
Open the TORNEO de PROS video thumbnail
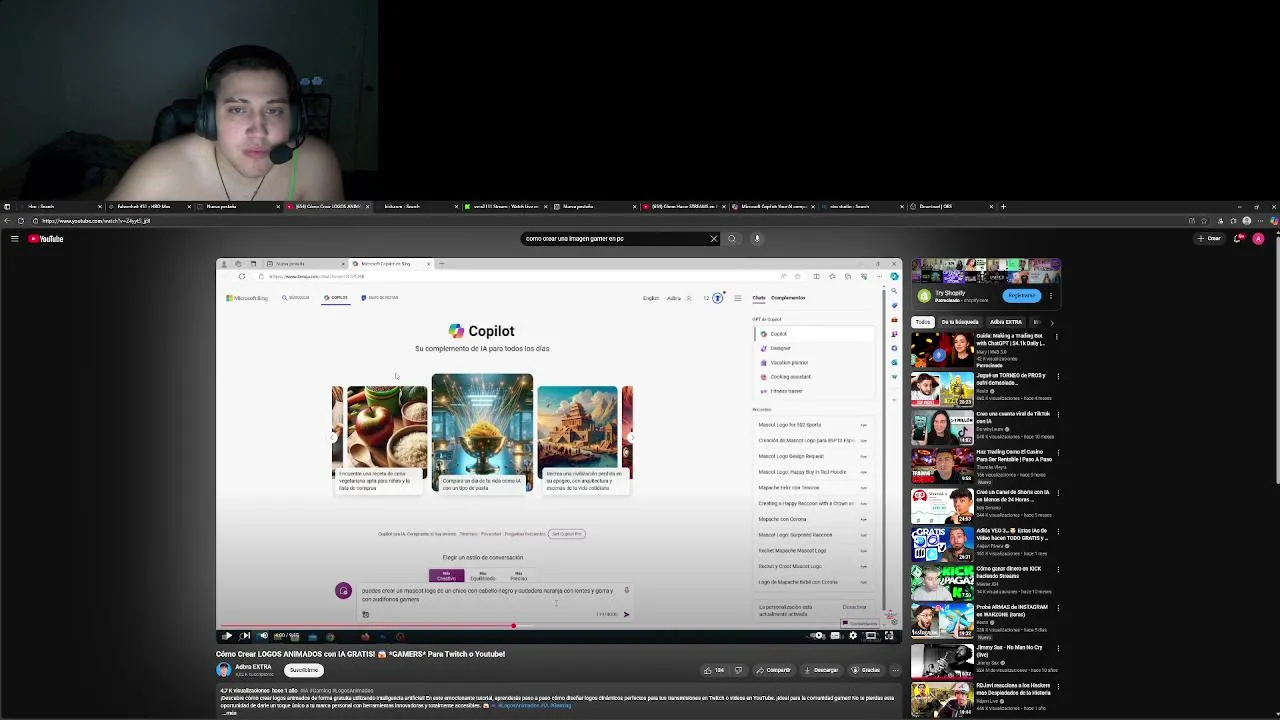pos(942,390)
